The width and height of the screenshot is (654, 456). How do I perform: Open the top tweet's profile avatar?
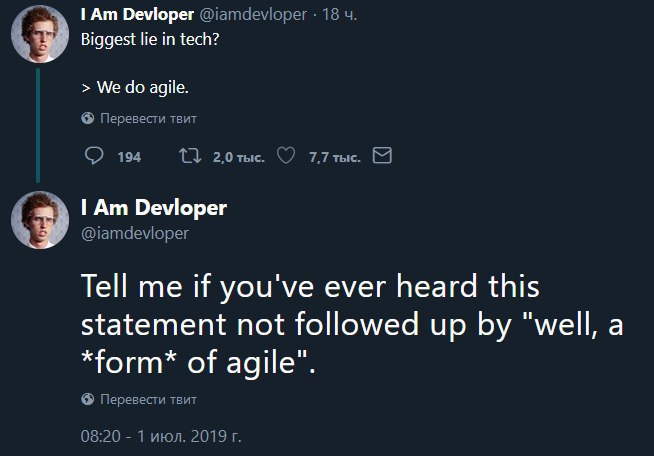click(40, 34)
